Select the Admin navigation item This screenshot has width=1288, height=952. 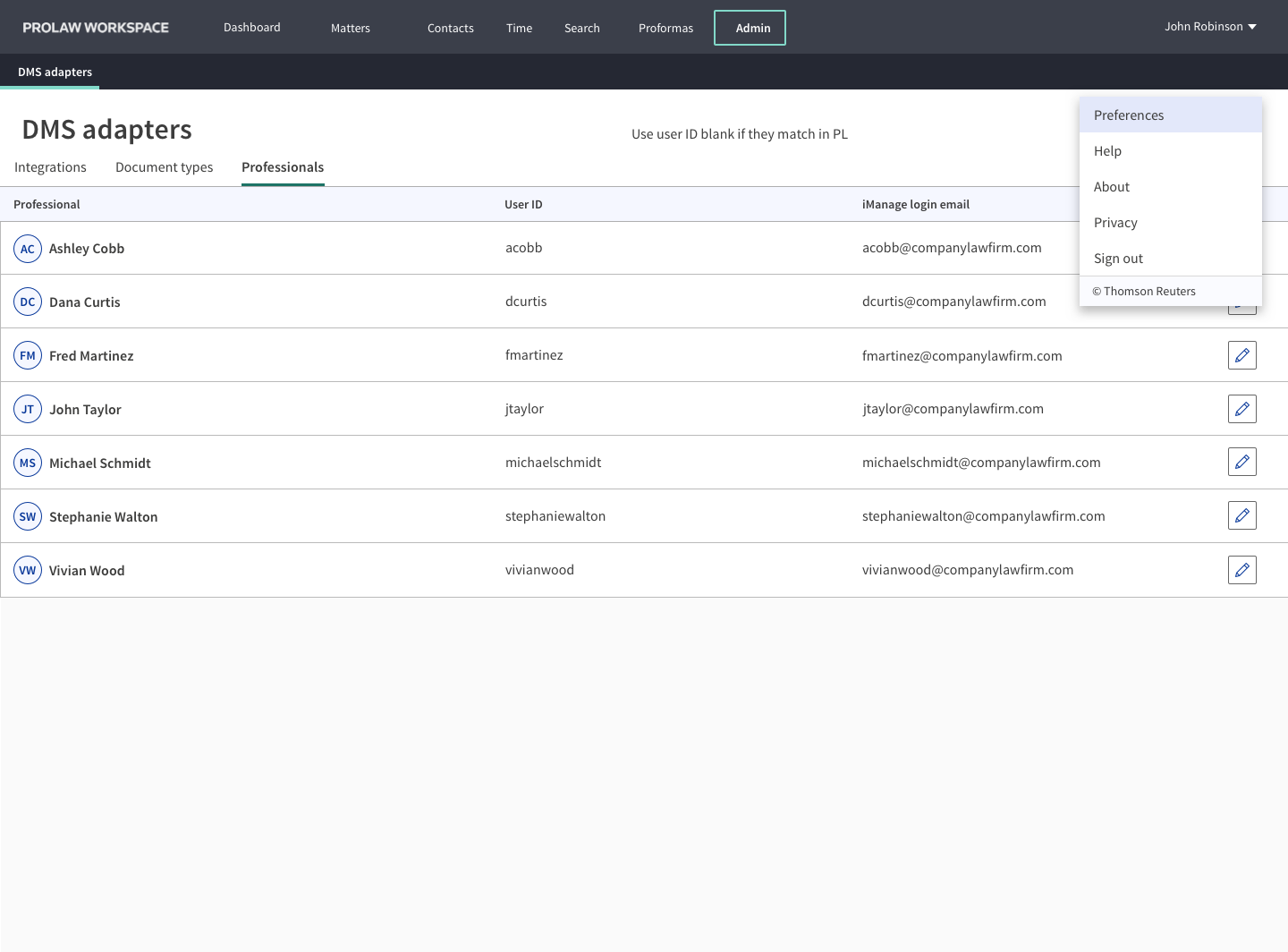click(750, 28)
